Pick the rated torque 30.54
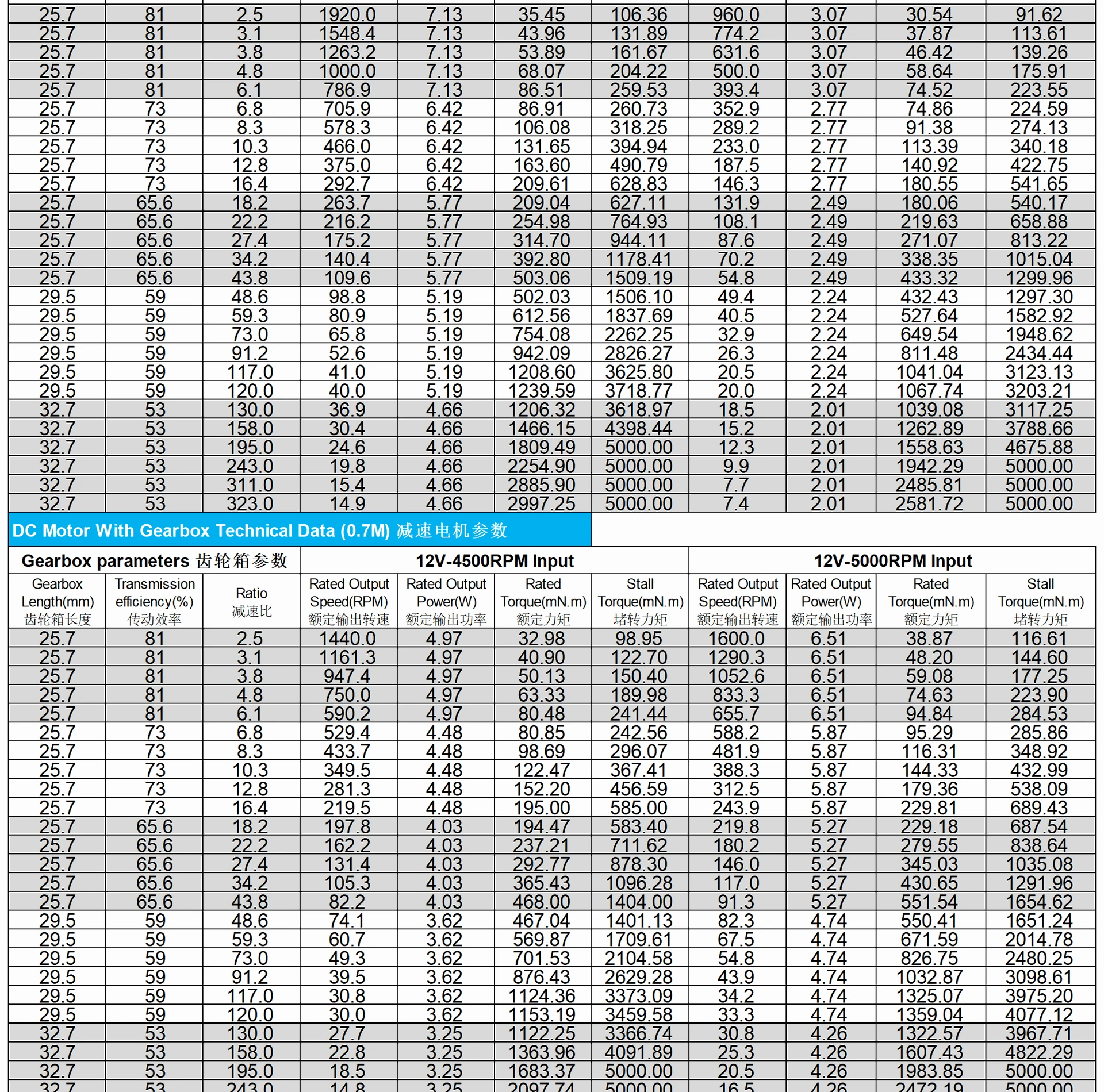The image size is (1104, 1092). (929, 14)
